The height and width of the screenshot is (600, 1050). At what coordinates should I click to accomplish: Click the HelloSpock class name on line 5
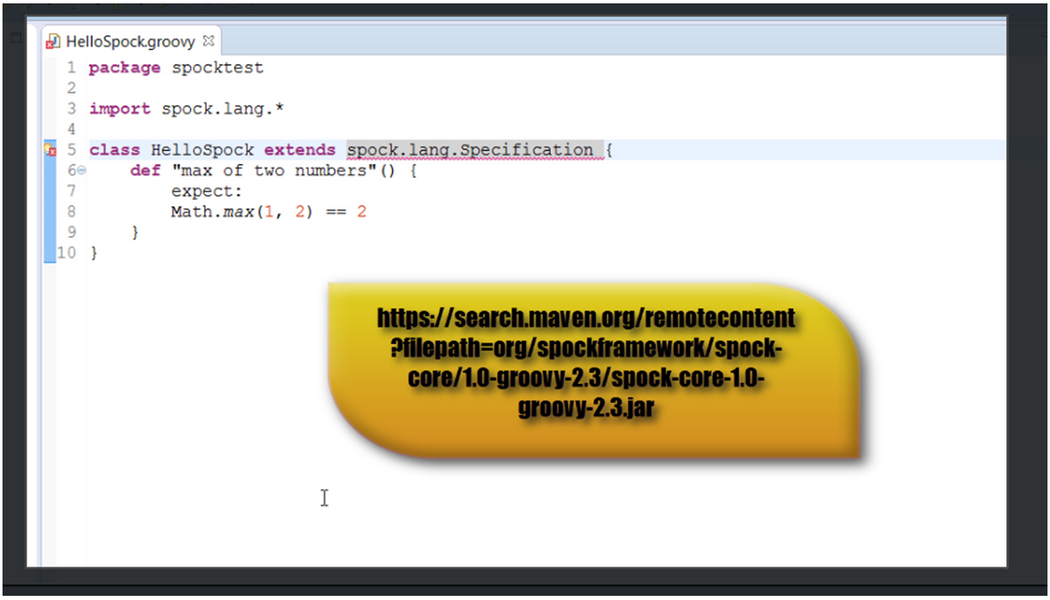click(202, 150)
